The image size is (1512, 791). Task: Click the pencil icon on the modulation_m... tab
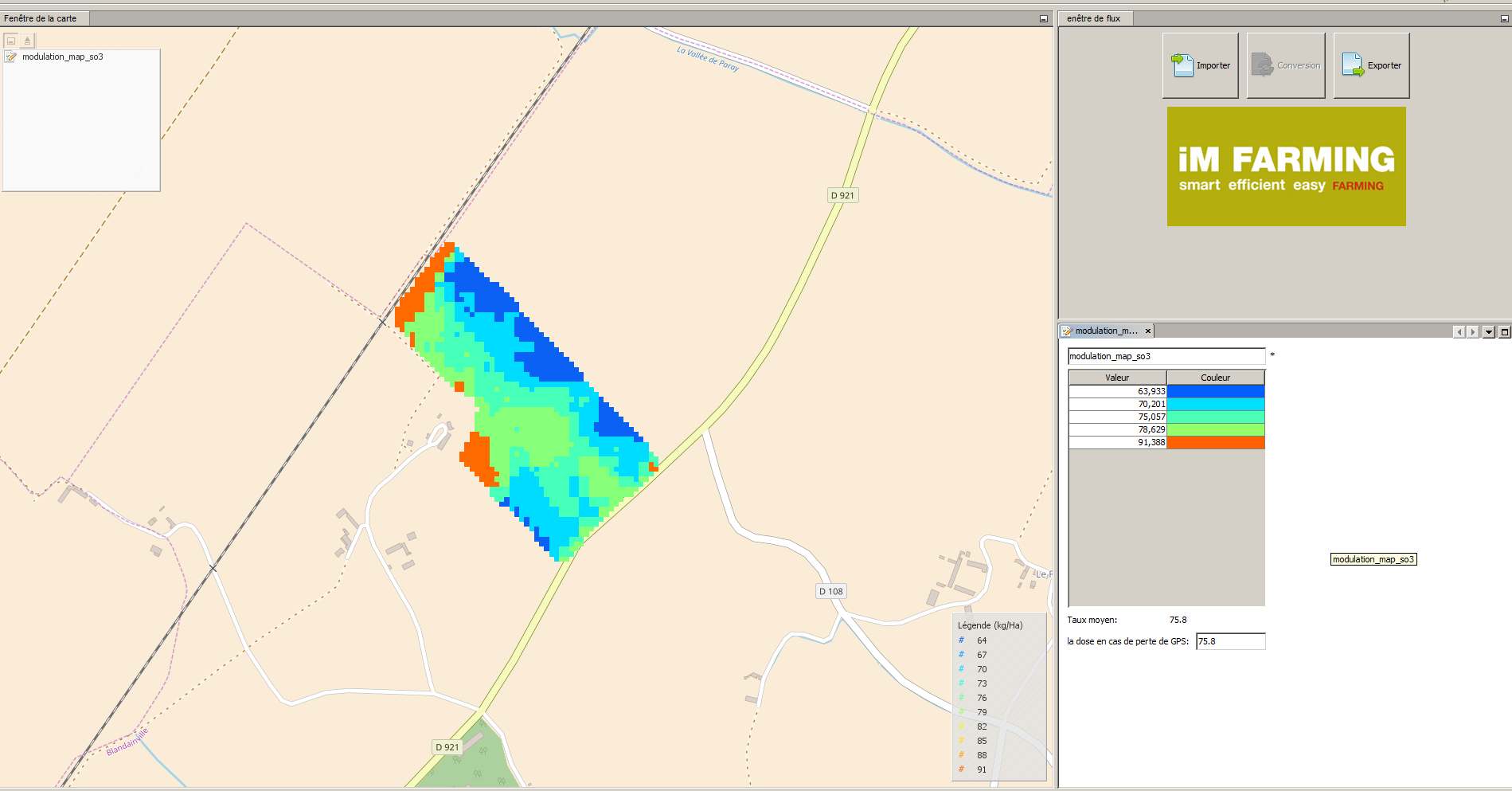click(x=1067, y=331)
